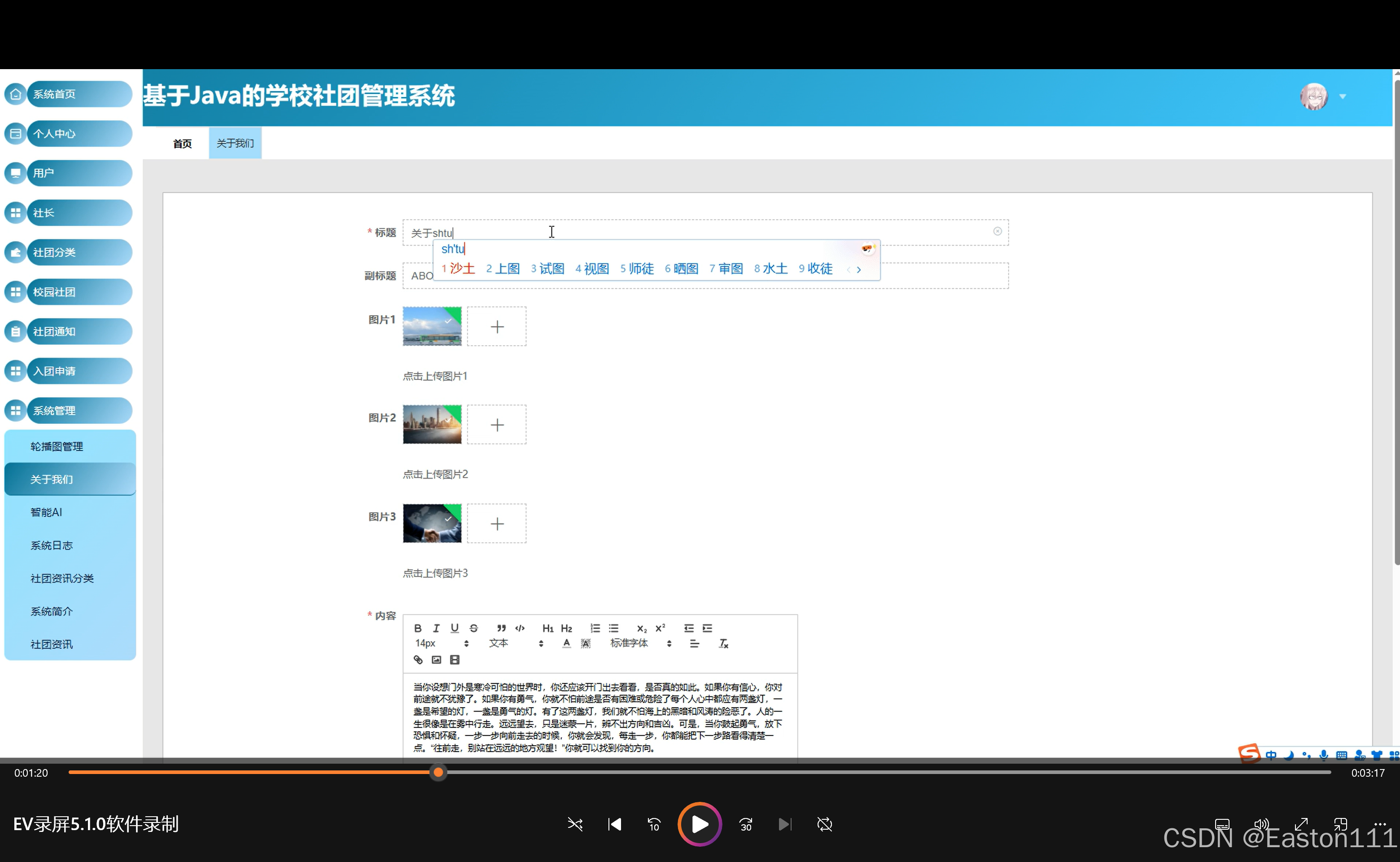The width and height of the screenshot is (1400, 862).
Task: Insert a code block in the editor
Action: (x=520, y=628)
